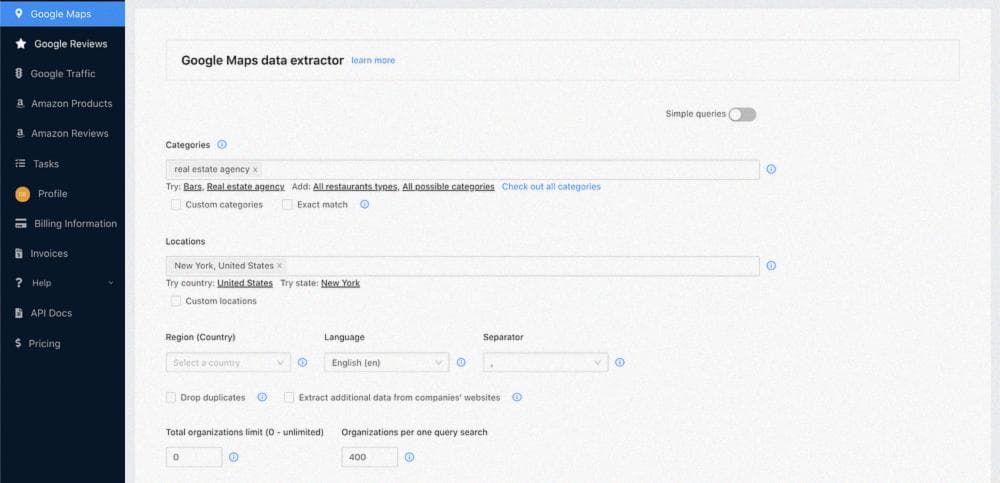Click the star icon next to Google Reviews
This screenshot has width=1000, height=483.
[x=21, y=43]
